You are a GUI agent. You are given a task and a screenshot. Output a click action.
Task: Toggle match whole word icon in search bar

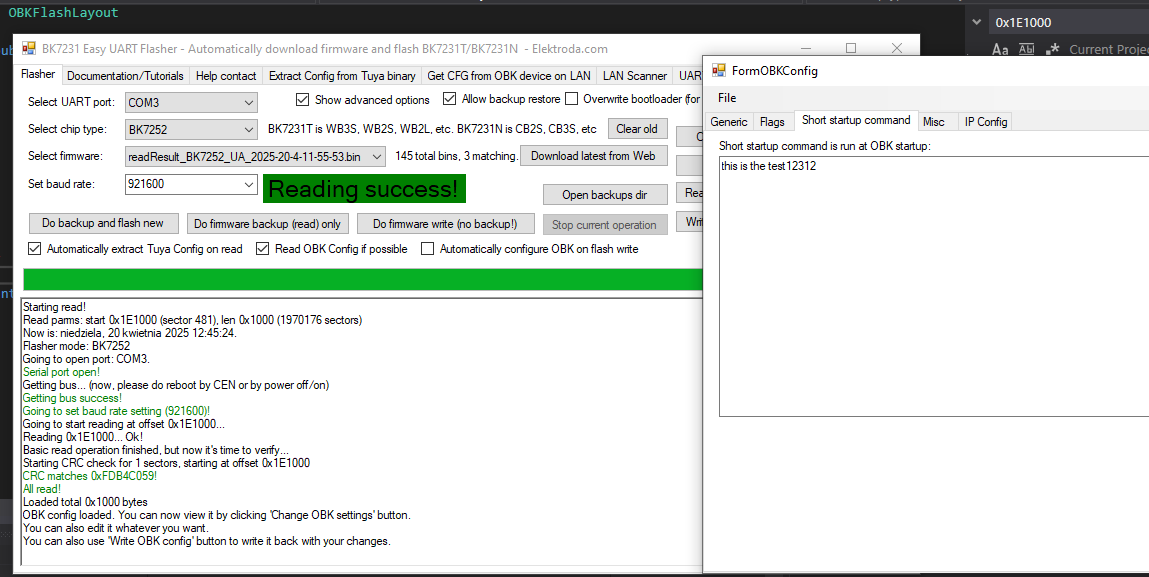click(1027, 50)
